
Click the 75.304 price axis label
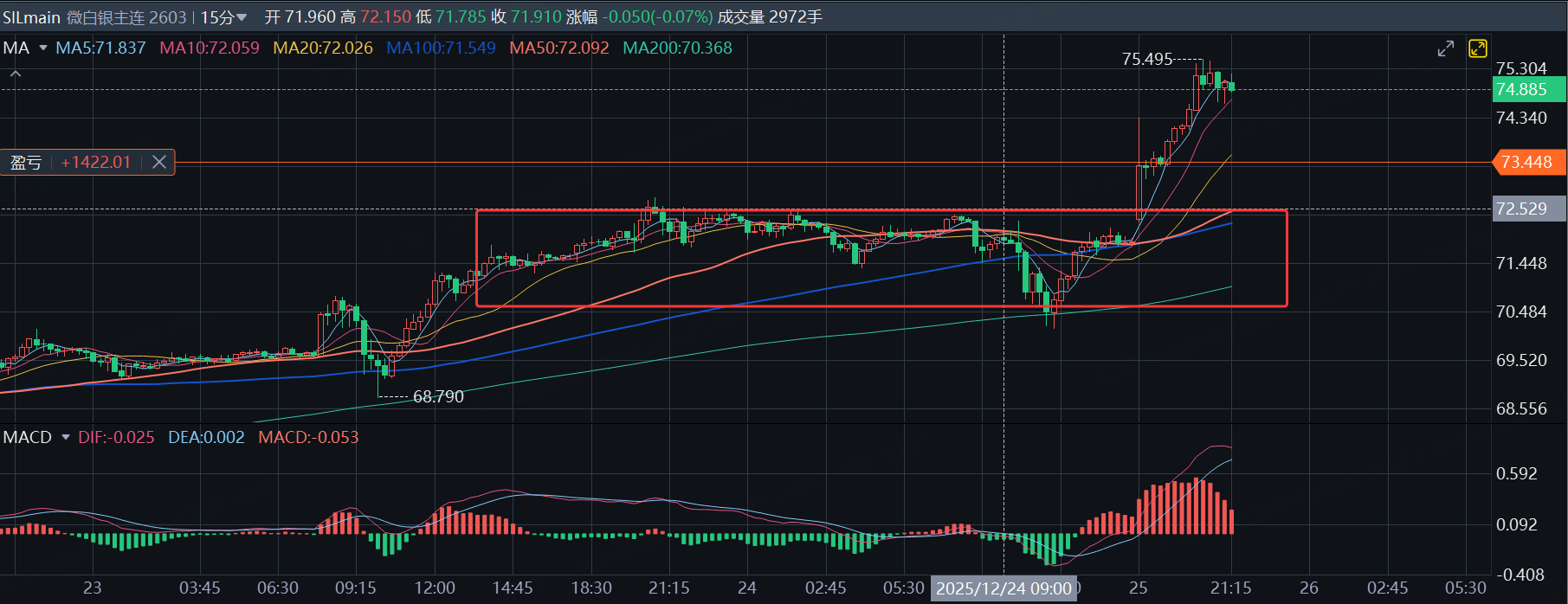point(1521,68)
